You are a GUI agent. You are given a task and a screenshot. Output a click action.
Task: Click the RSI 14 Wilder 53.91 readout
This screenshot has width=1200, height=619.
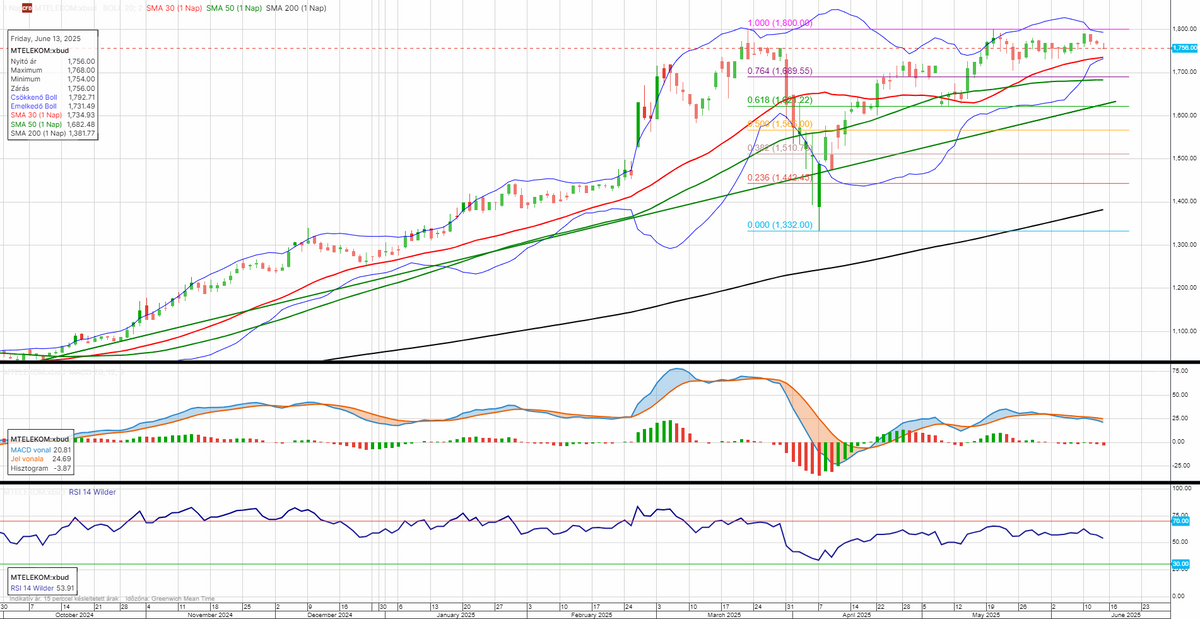point(43,589)
